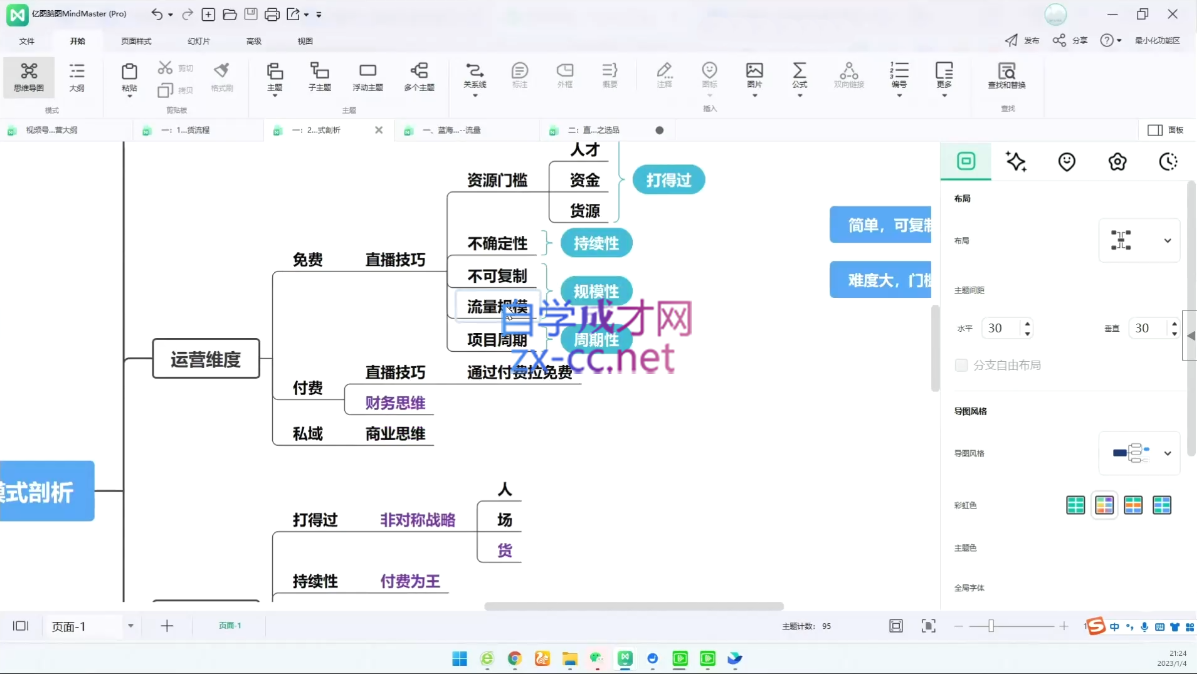
Task: Click the Publish (发布) button
Action: [1022, 40]
